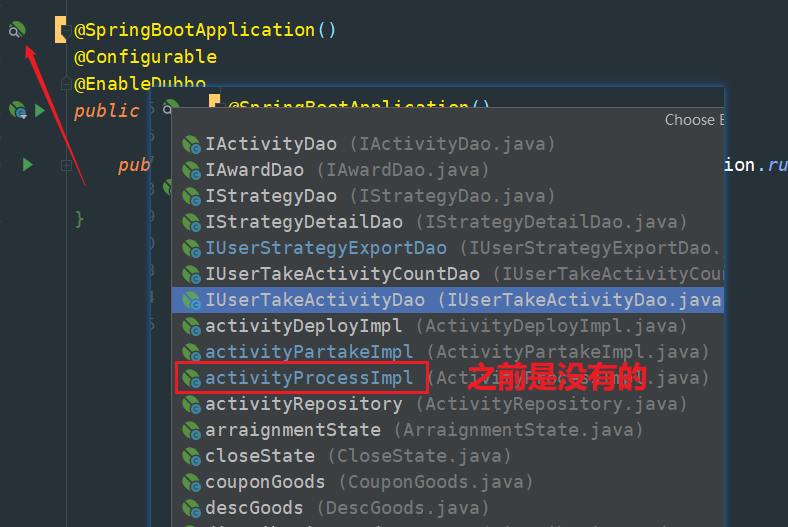
Task: Select activityRepository bean
Action: [447, 404]
